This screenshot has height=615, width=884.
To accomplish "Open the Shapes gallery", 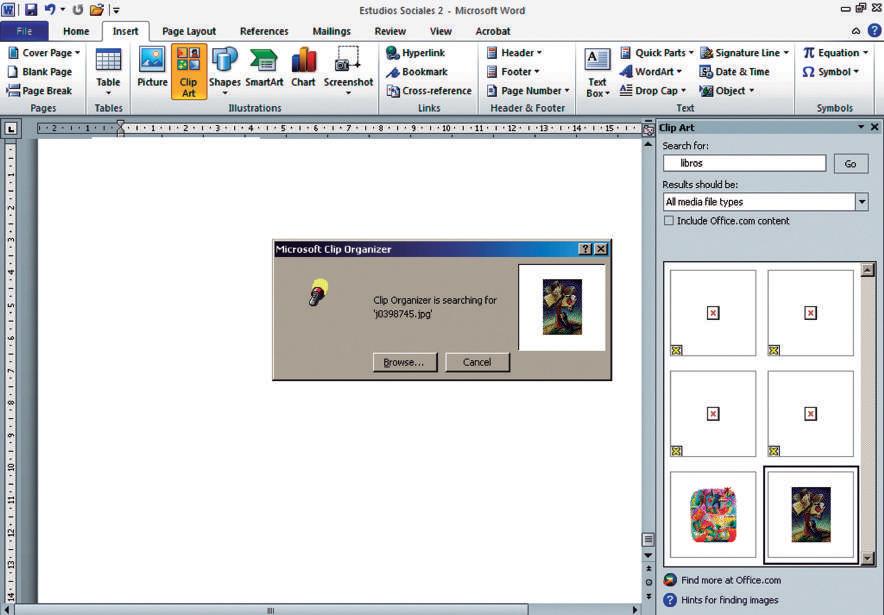I will [x=224, y=70].
